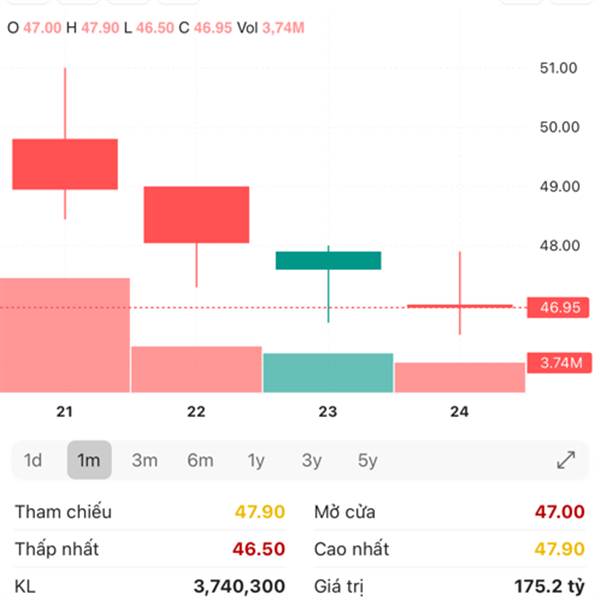Click the Tham chiếu value 47.90
The width and height of the screenshot is (600, 600).
[x=260, y=512]
